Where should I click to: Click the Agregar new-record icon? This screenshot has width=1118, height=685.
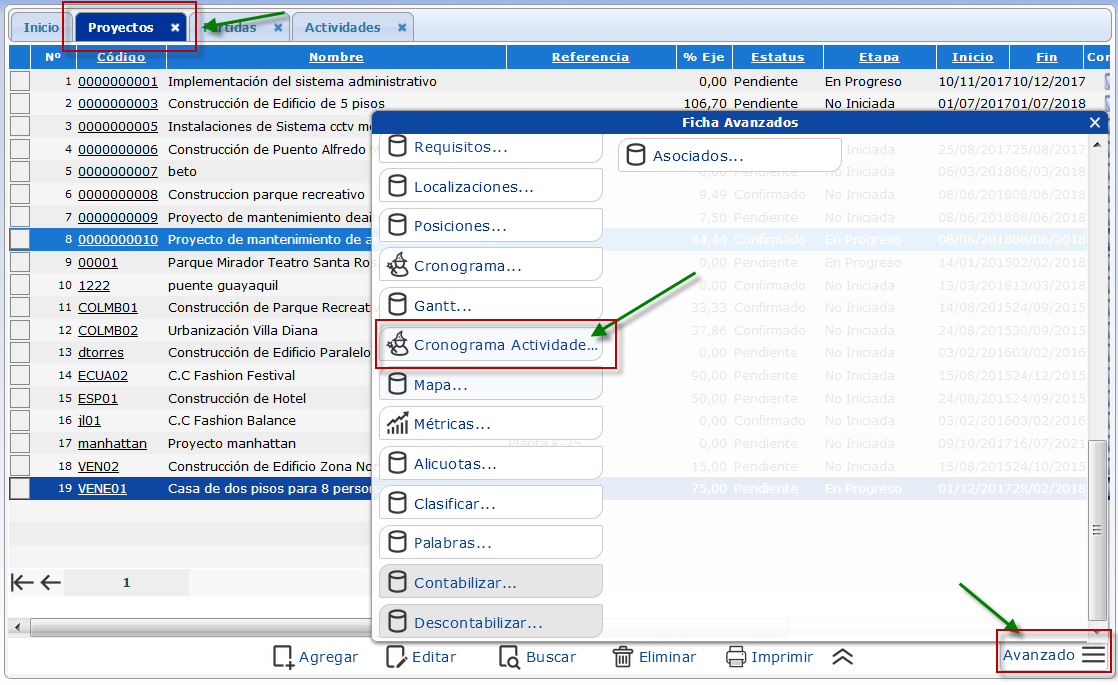tap(283, 657)
